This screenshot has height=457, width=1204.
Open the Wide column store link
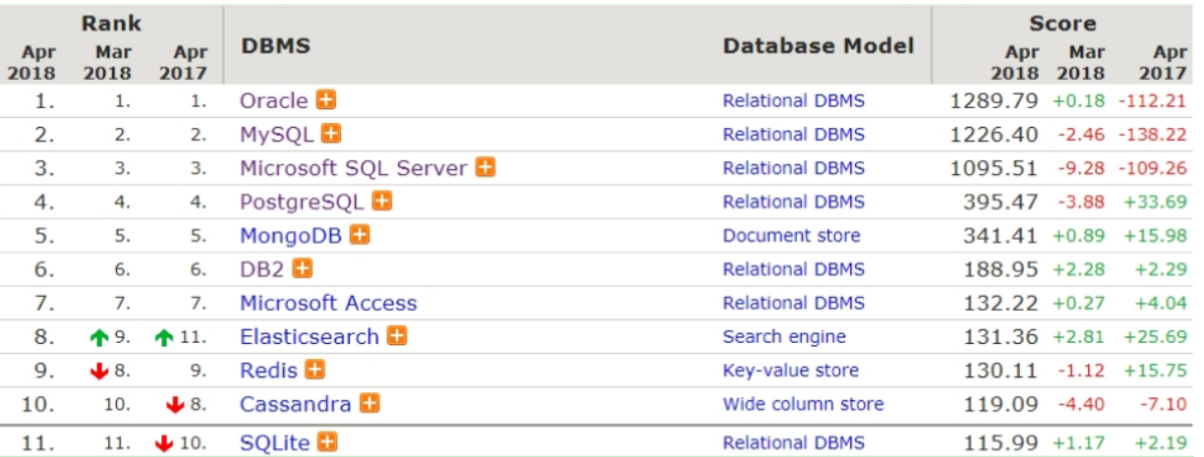(803, 404)
